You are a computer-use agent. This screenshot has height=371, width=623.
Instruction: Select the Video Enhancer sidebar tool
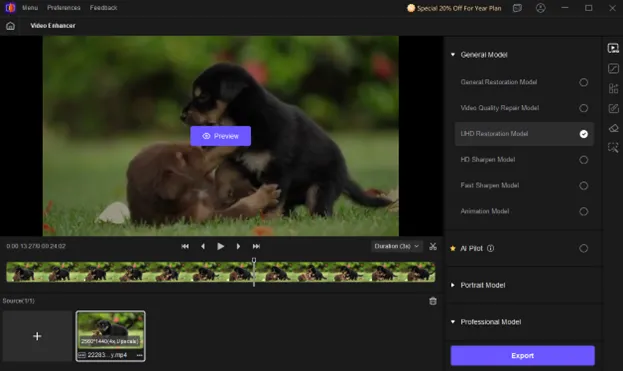[x=613, y=48]
